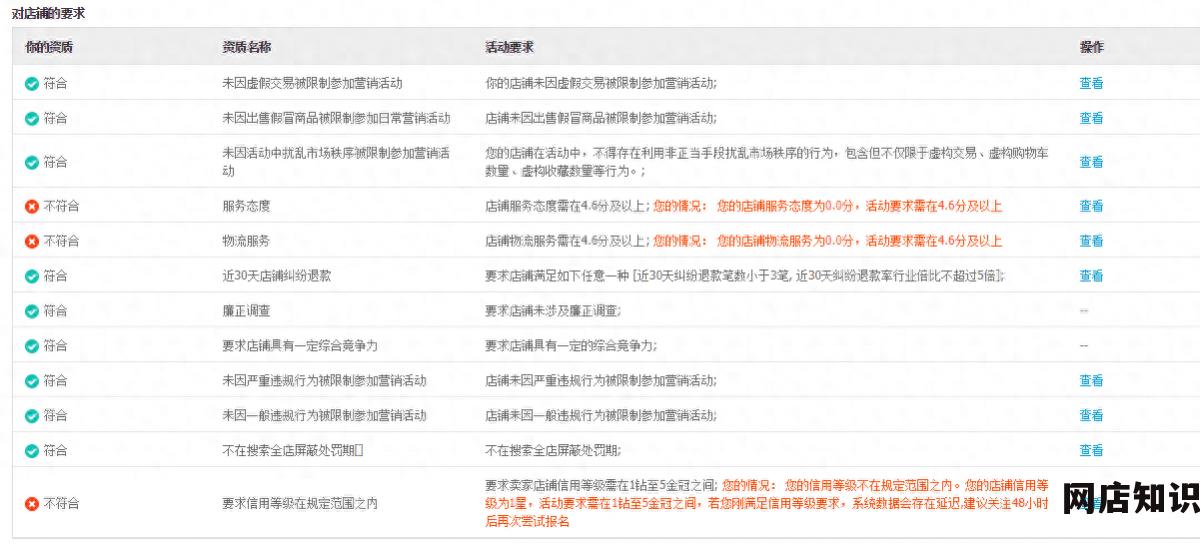View details for 近30天店铺纠纷退款 via 查看

click(x=1091, y=276)
